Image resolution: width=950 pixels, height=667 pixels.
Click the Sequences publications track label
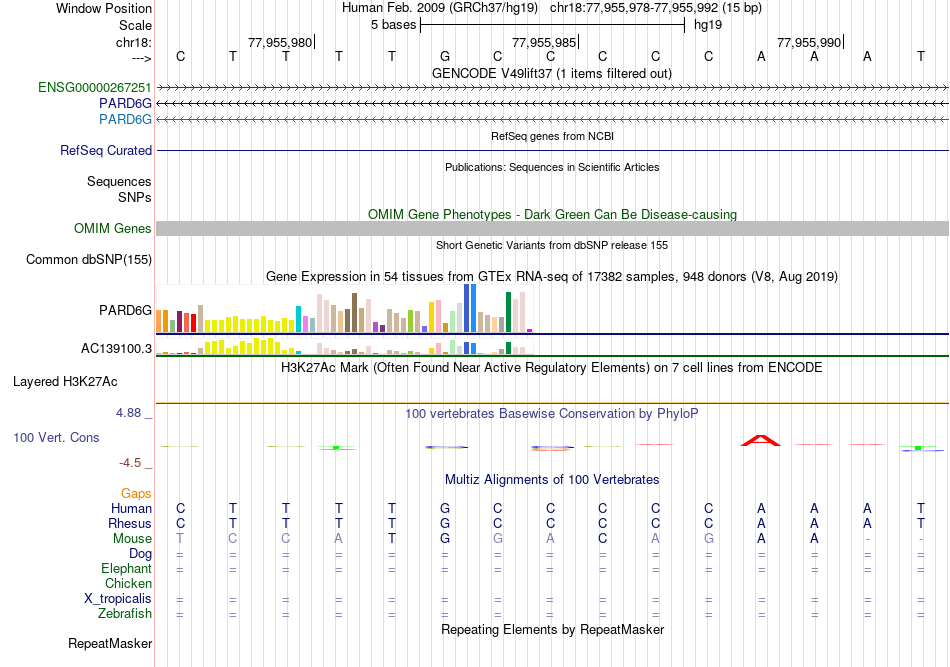point(119,181)
